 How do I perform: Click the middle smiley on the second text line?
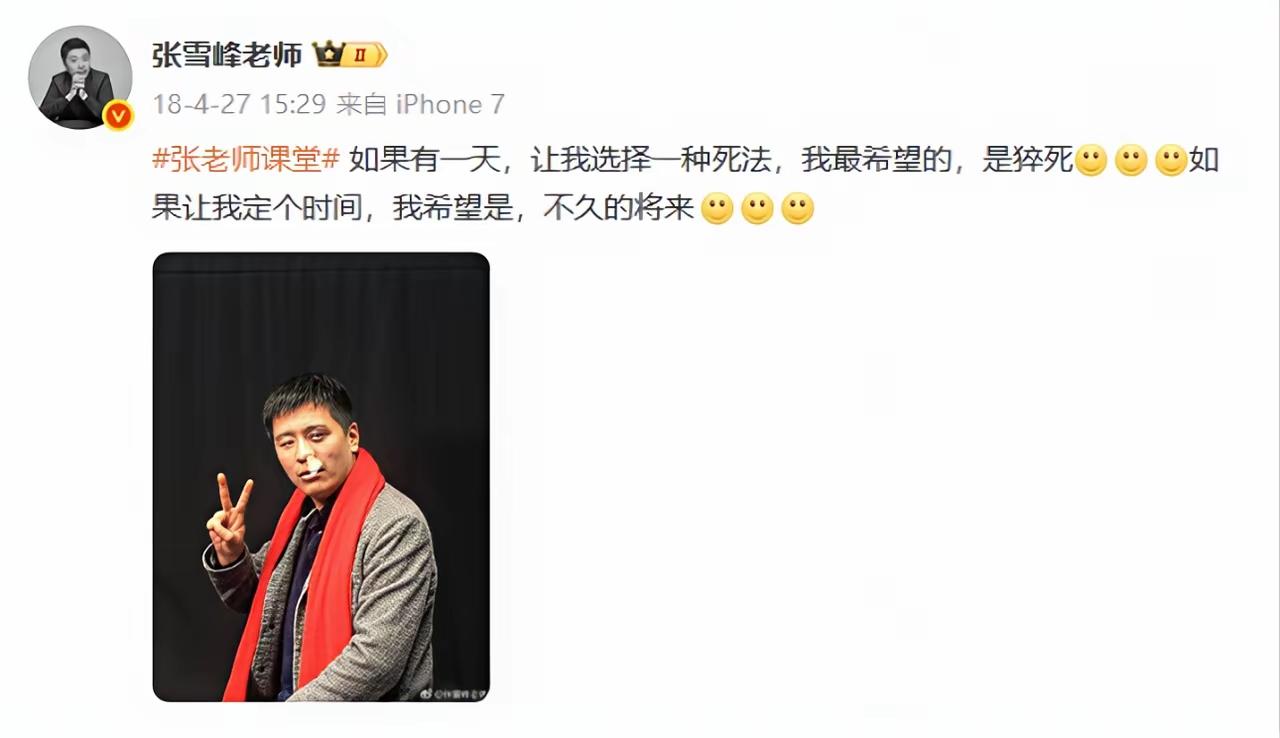[757, 208]
